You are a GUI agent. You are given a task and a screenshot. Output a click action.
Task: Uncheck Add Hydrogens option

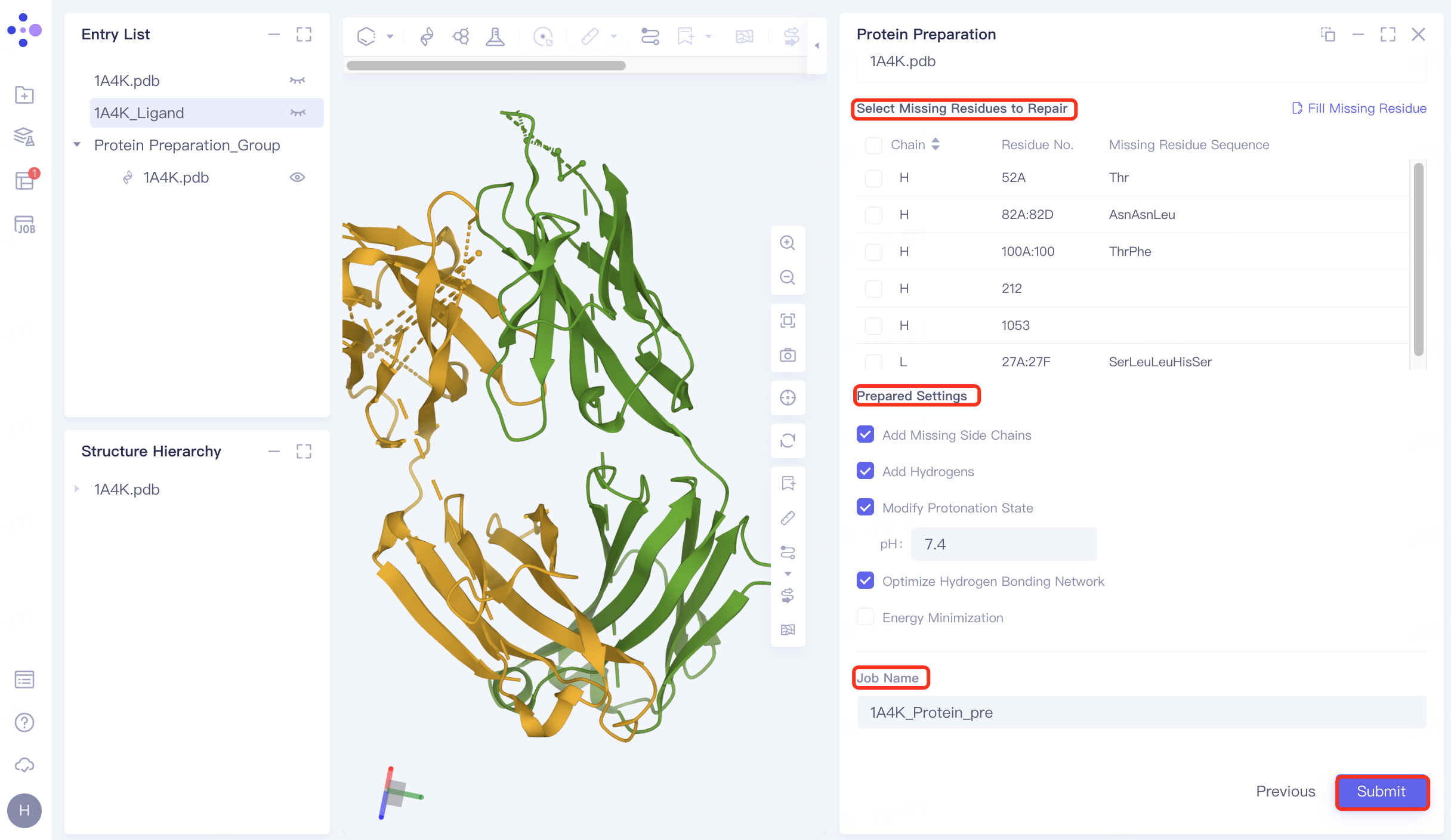pyautogui.click(x=865, y=471)
